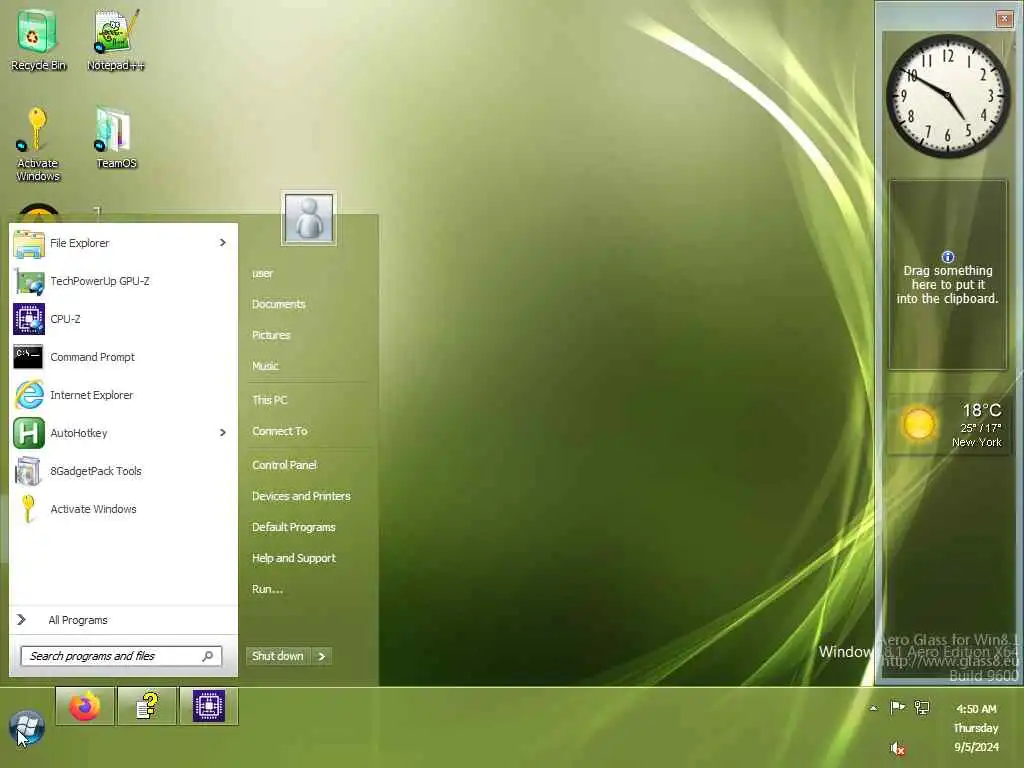Open the TeamOS desktop folder icon
This screenshot has height=768, width=1024.
[x=116, y=138]
